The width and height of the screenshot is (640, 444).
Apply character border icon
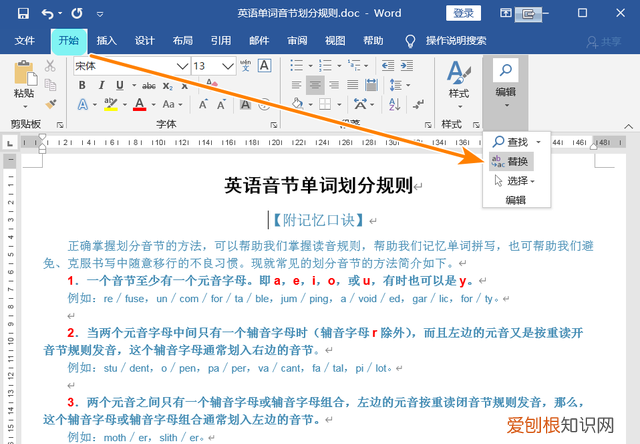point(264,66)
